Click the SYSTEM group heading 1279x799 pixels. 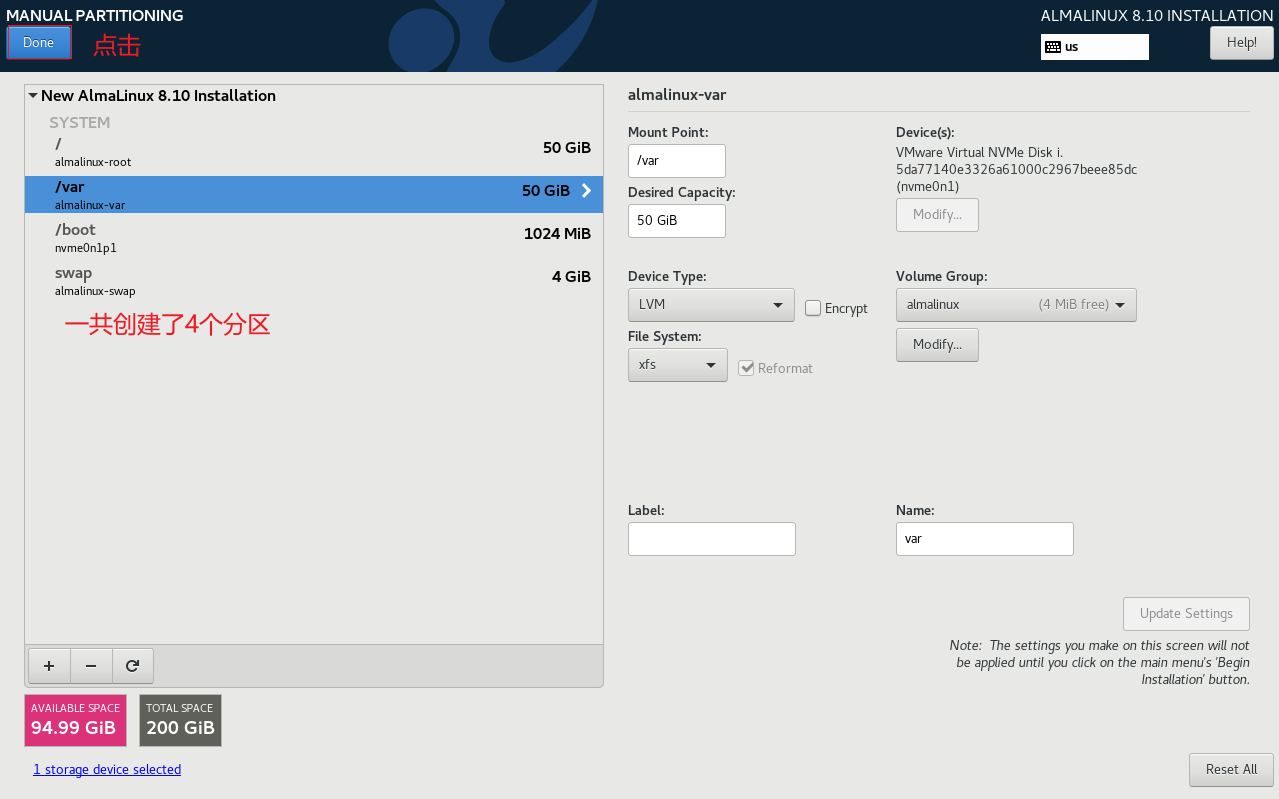(80, 123)
